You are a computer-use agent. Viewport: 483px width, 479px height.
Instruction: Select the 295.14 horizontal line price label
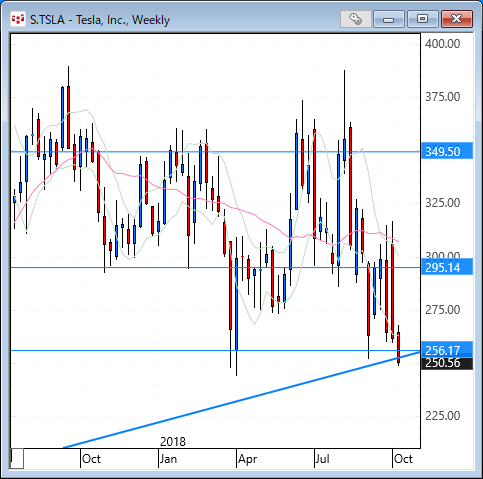pyautogui.click(x=447, y=268)
